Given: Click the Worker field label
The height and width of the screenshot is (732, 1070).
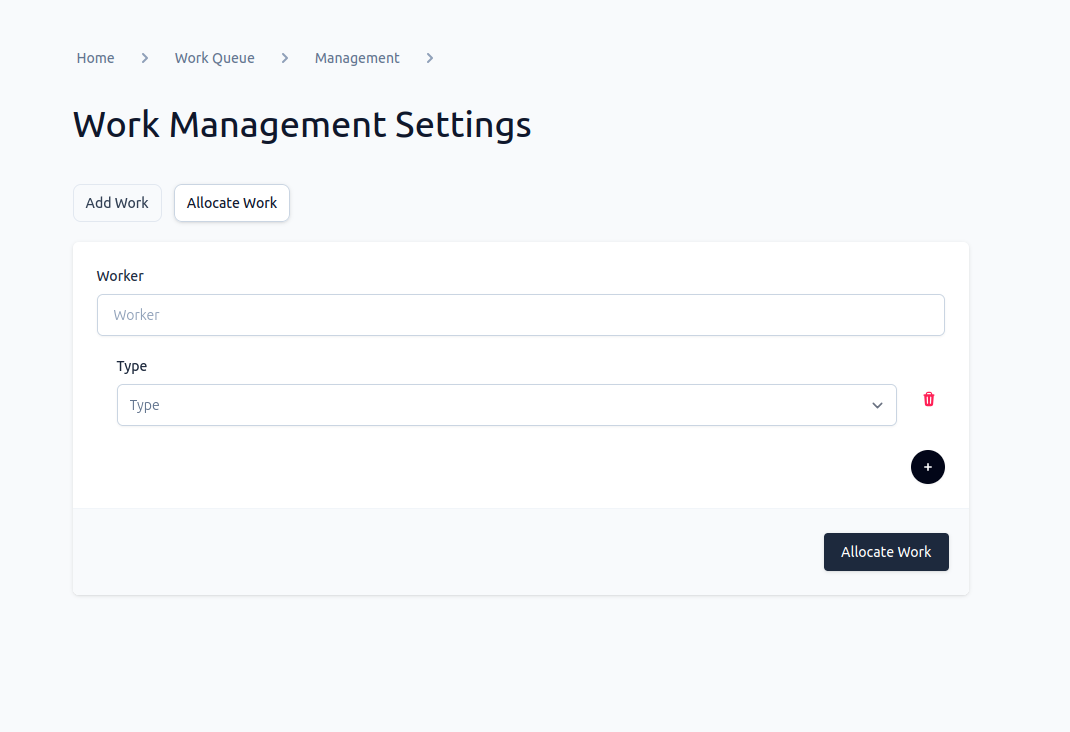Looking at the screenshot, I should [x=120, y=276].
